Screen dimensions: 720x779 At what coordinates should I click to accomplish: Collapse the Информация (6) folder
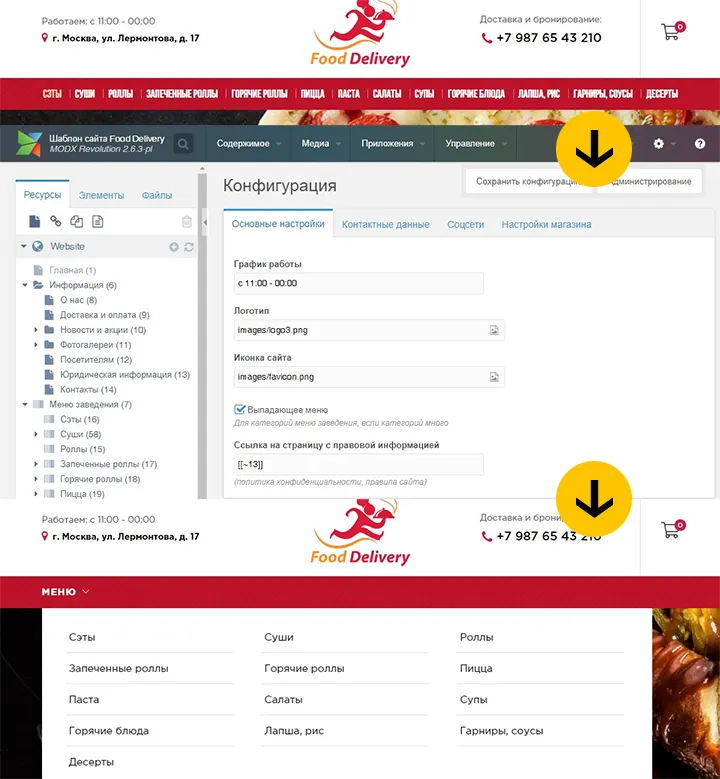point(25,285)
